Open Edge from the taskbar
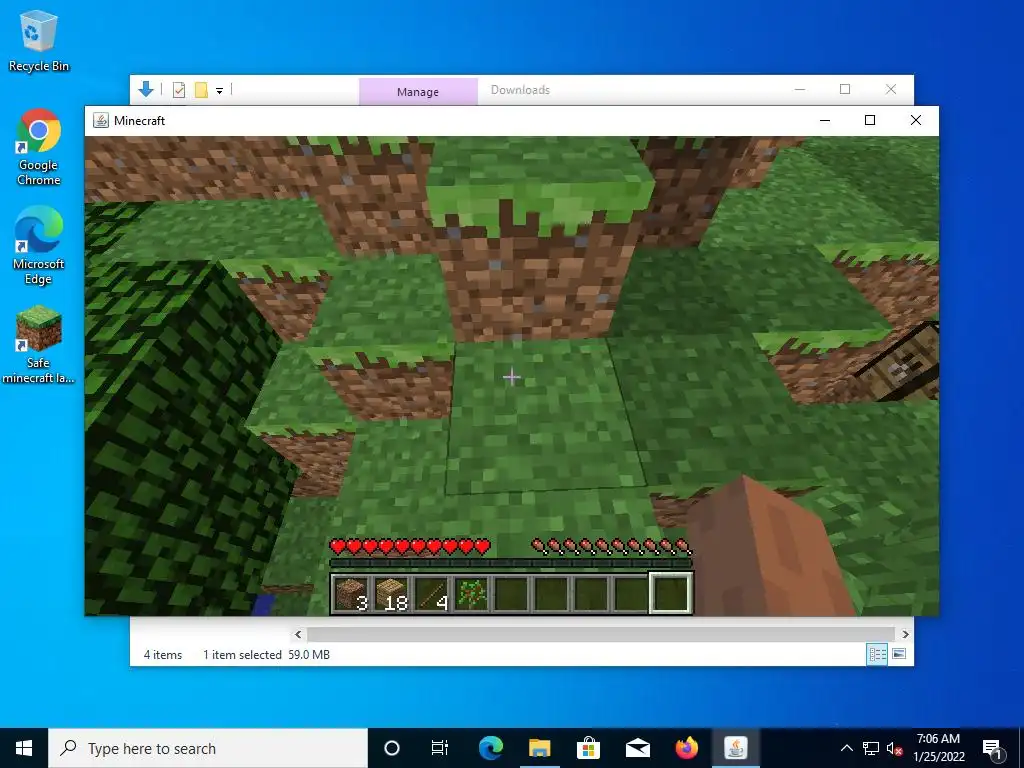Screen dimensions: 1024x768 490,748
